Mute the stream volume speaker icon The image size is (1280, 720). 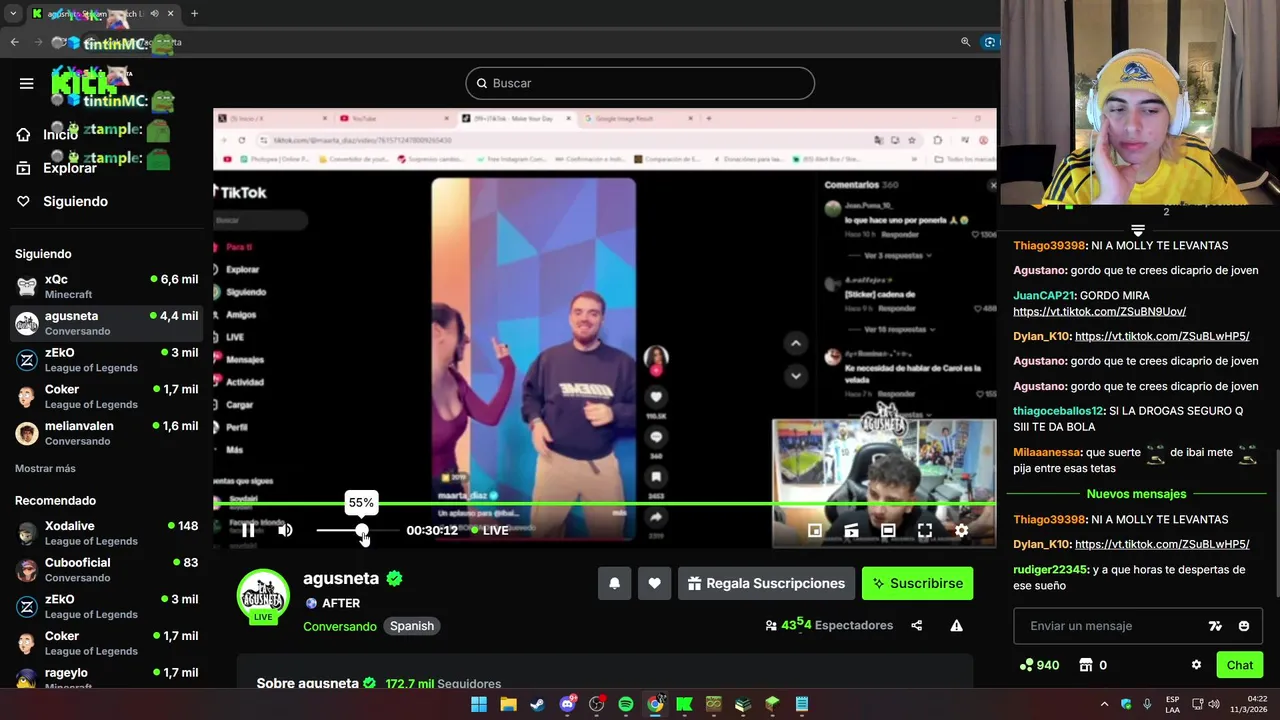[285, 530]
